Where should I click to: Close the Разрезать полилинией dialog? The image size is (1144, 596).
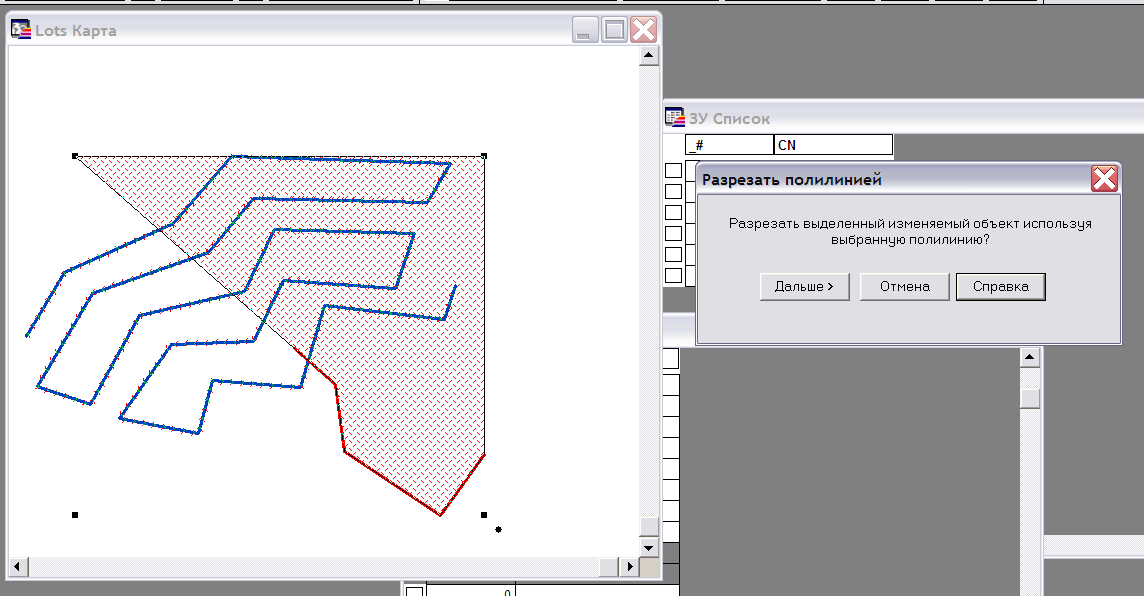pyautogui.click(x=1105, y=179)
